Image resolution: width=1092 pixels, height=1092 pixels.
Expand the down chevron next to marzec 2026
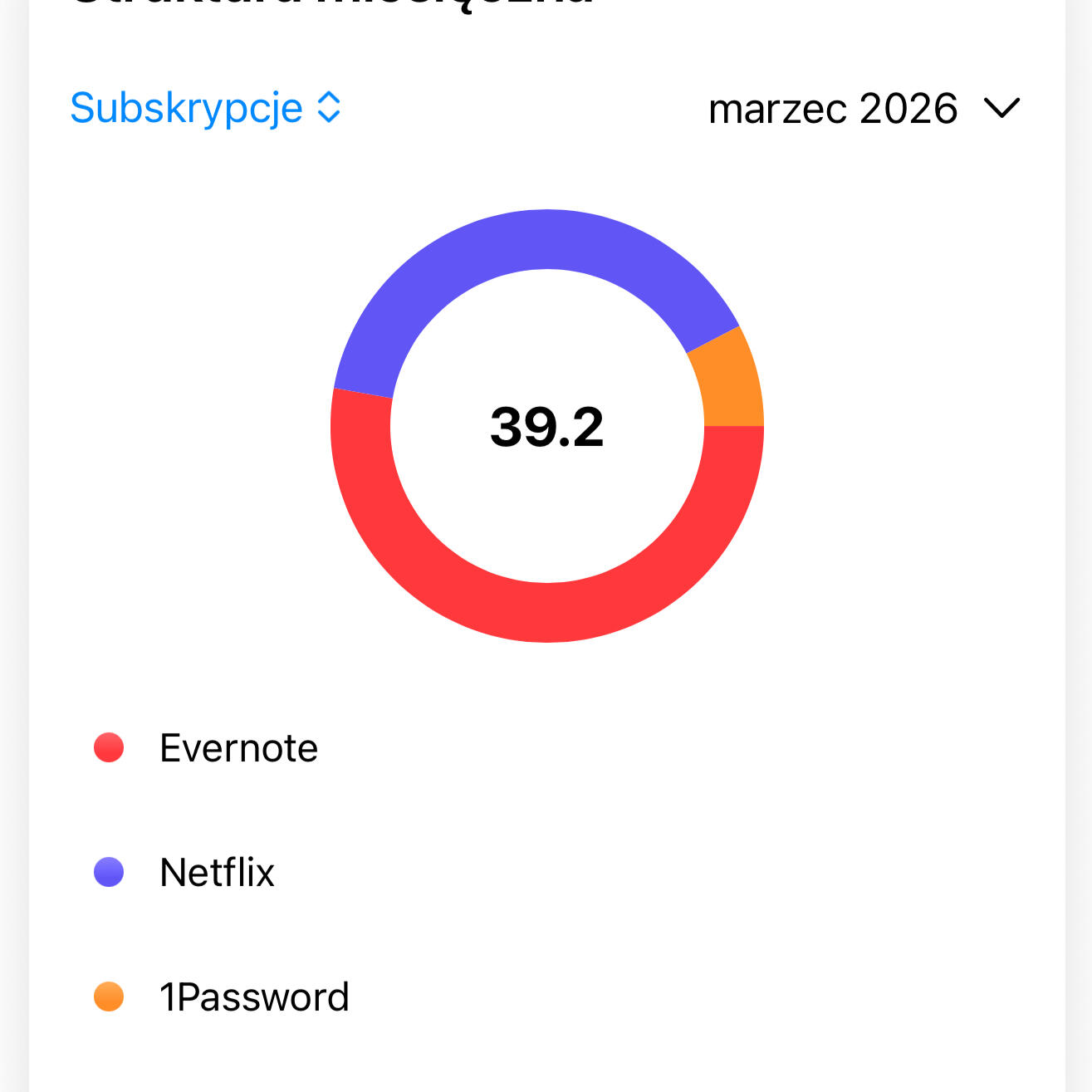(1001, 108)
